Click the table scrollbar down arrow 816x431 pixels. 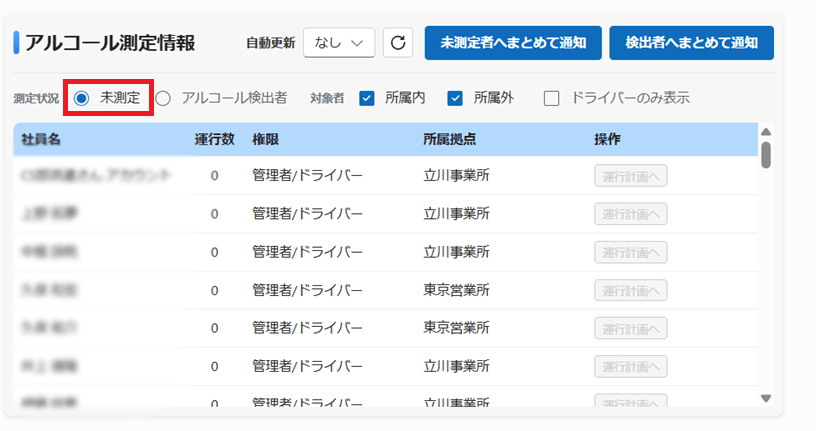[766, 399]
